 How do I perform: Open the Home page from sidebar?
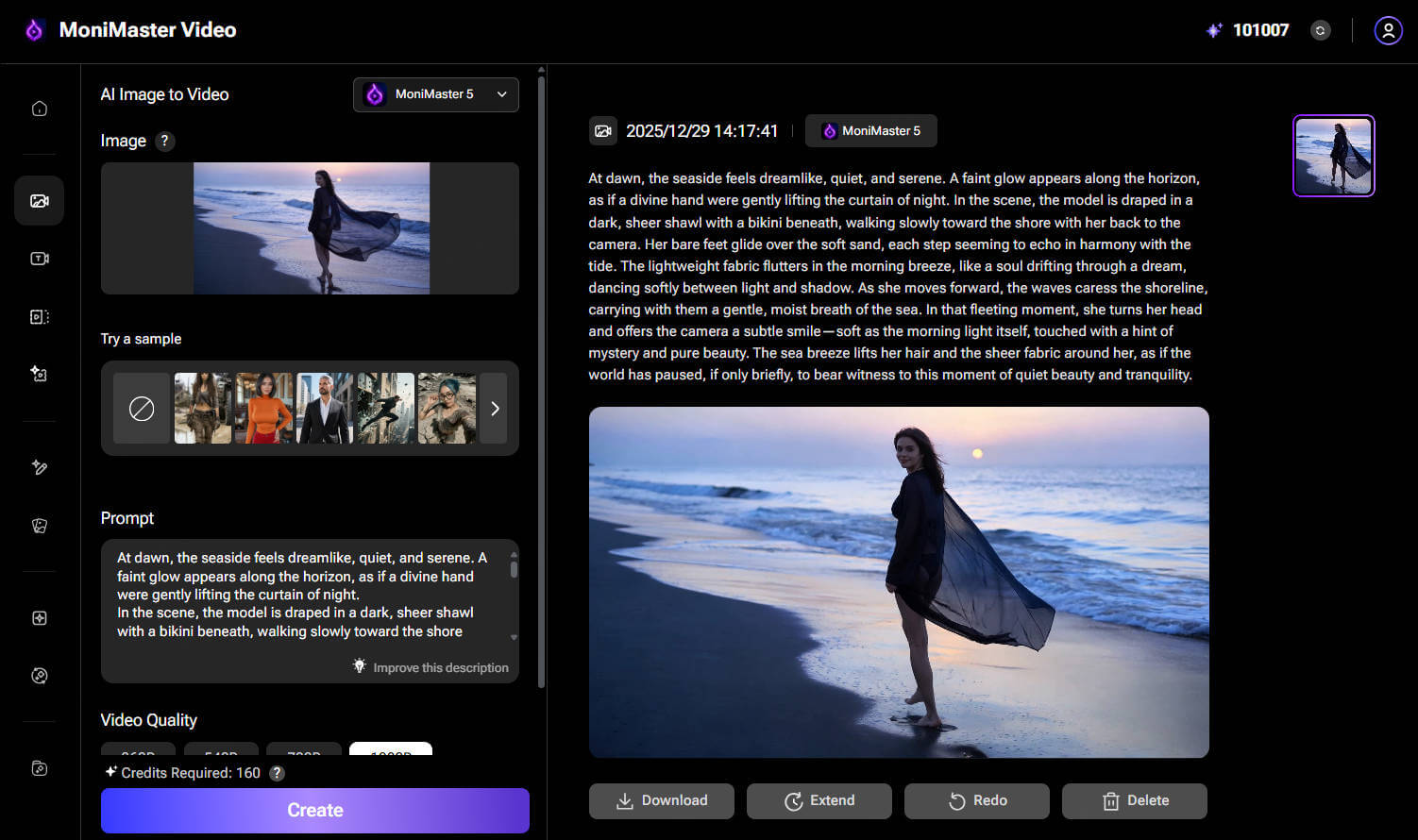(40, 109)
